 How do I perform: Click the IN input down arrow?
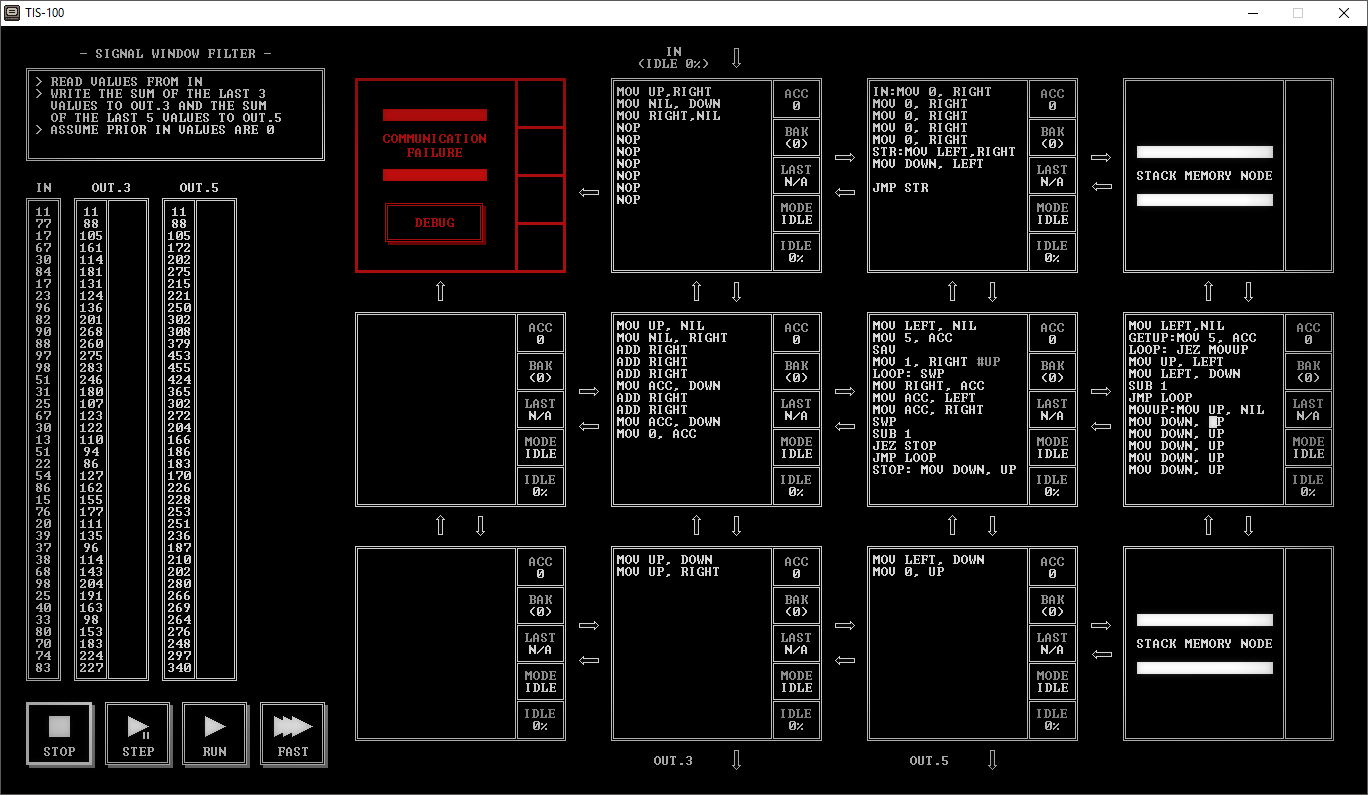pyautogui.click(x=737, y=58)
